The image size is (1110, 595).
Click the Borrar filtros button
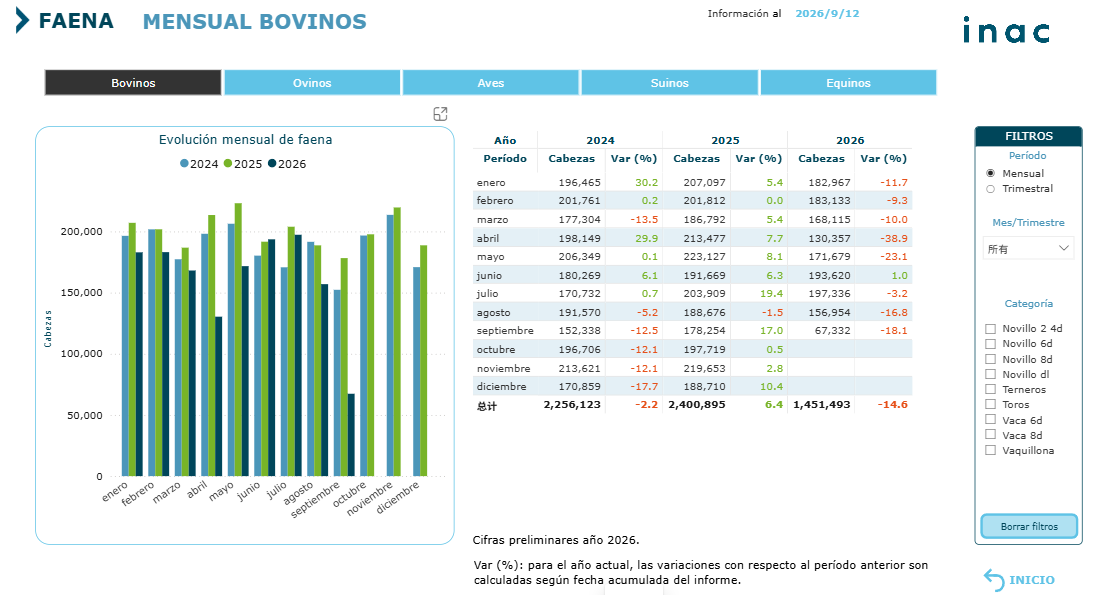click(x=1029, y=526)
